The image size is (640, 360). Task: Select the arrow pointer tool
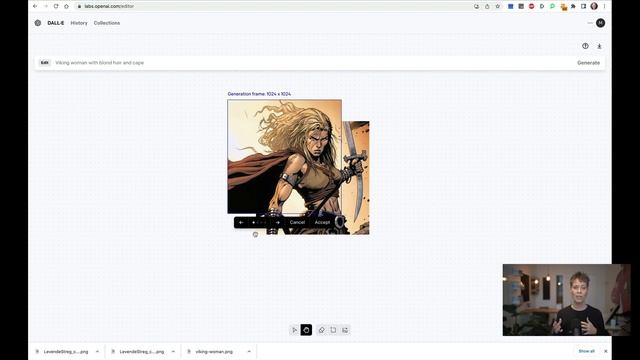[294, 330]
